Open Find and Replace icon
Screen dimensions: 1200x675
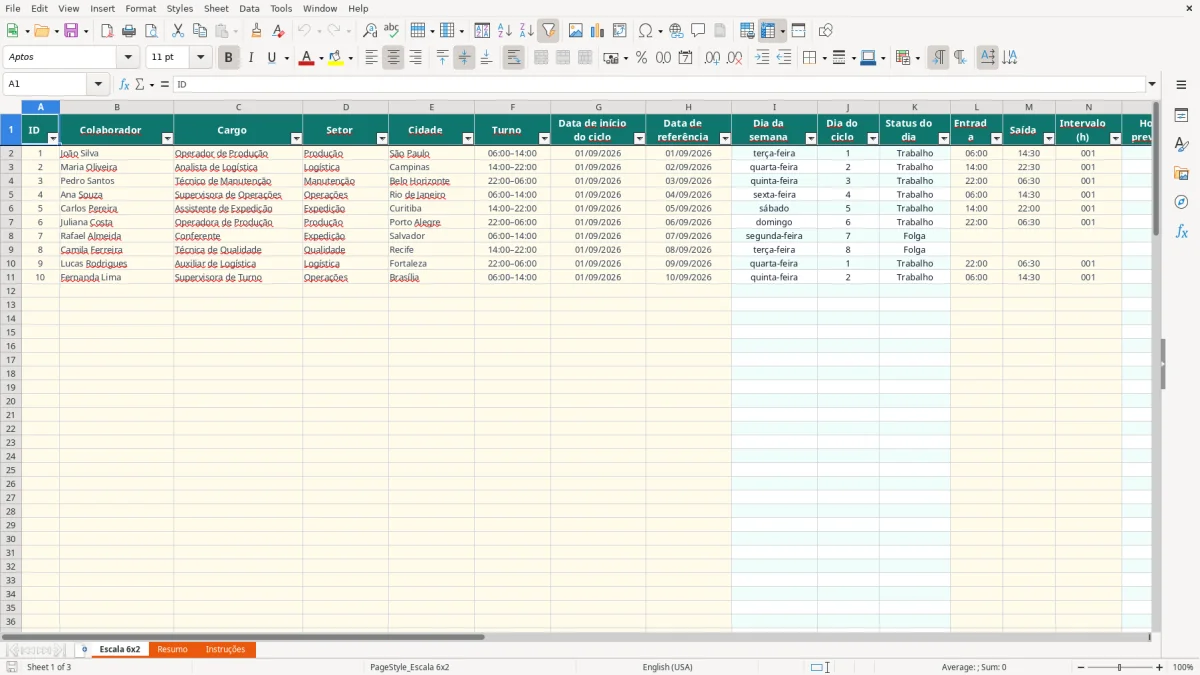click(370, 31)
